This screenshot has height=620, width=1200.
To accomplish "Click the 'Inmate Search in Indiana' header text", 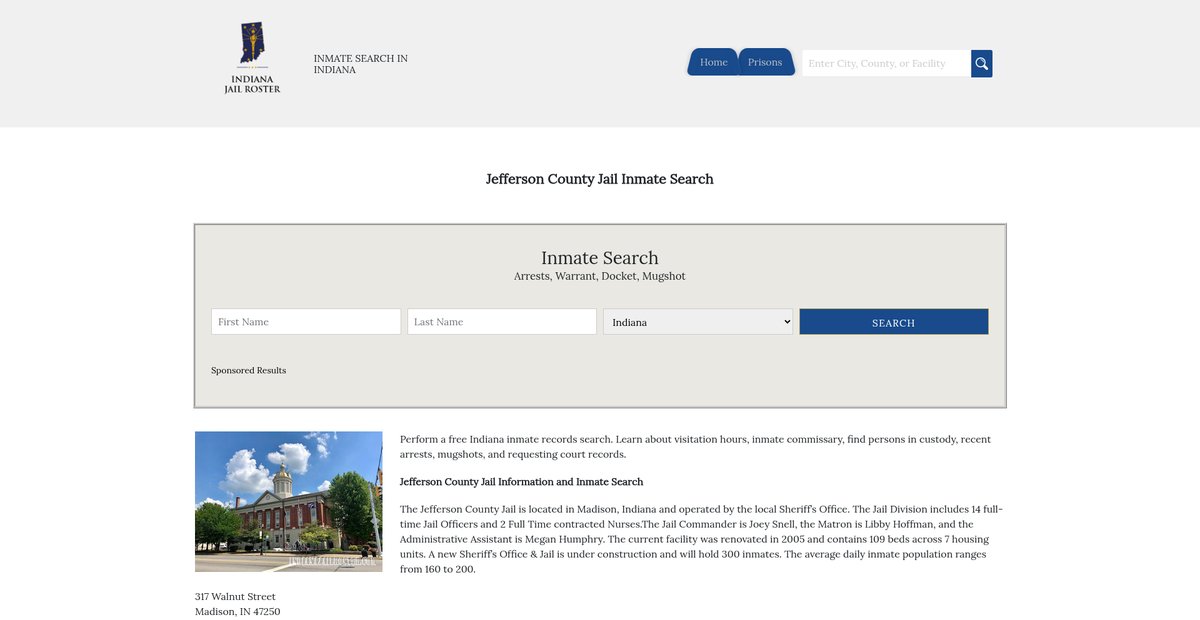I will pos(360,64).
